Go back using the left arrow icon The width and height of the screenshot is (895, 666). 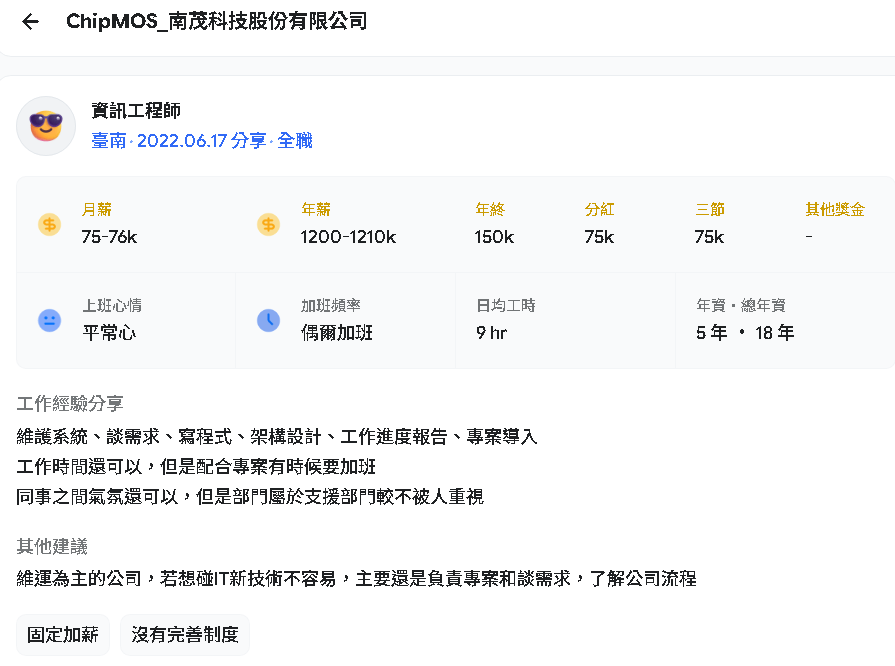click(x=30, y=22)
